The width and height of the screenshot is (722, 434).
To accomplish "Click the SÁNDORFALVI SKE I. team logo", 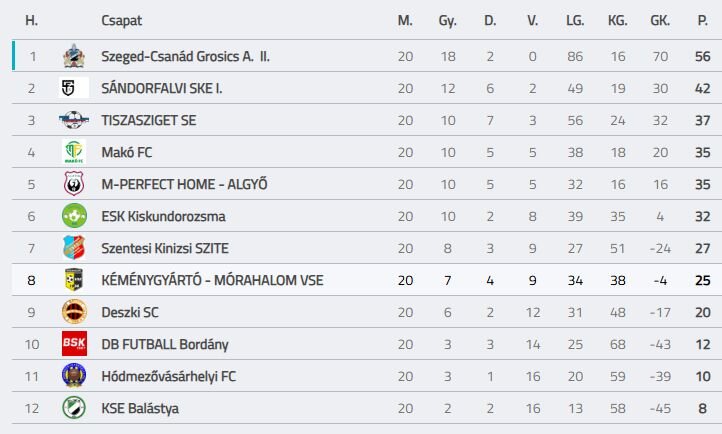I will coord(74,88).
